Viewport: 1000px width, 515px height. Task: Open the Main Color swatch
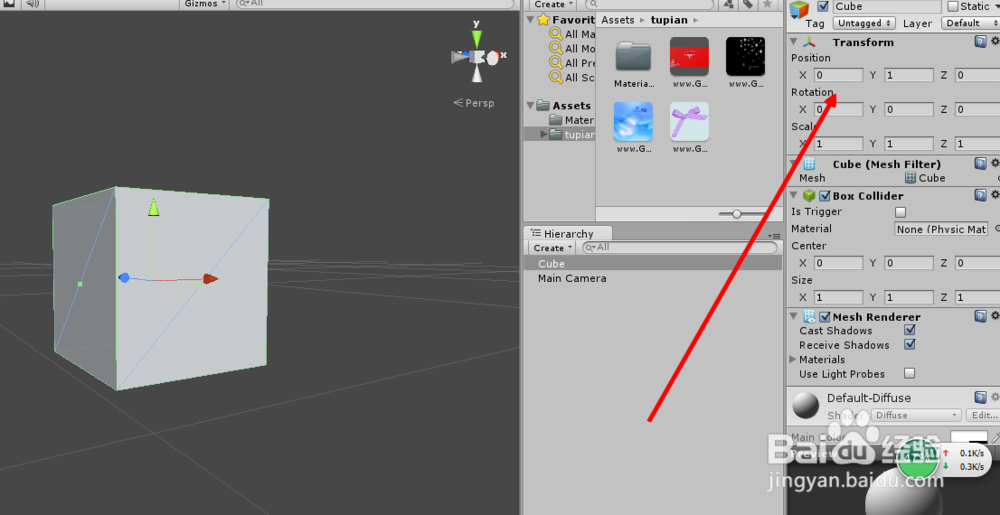(x=969, y=437)
